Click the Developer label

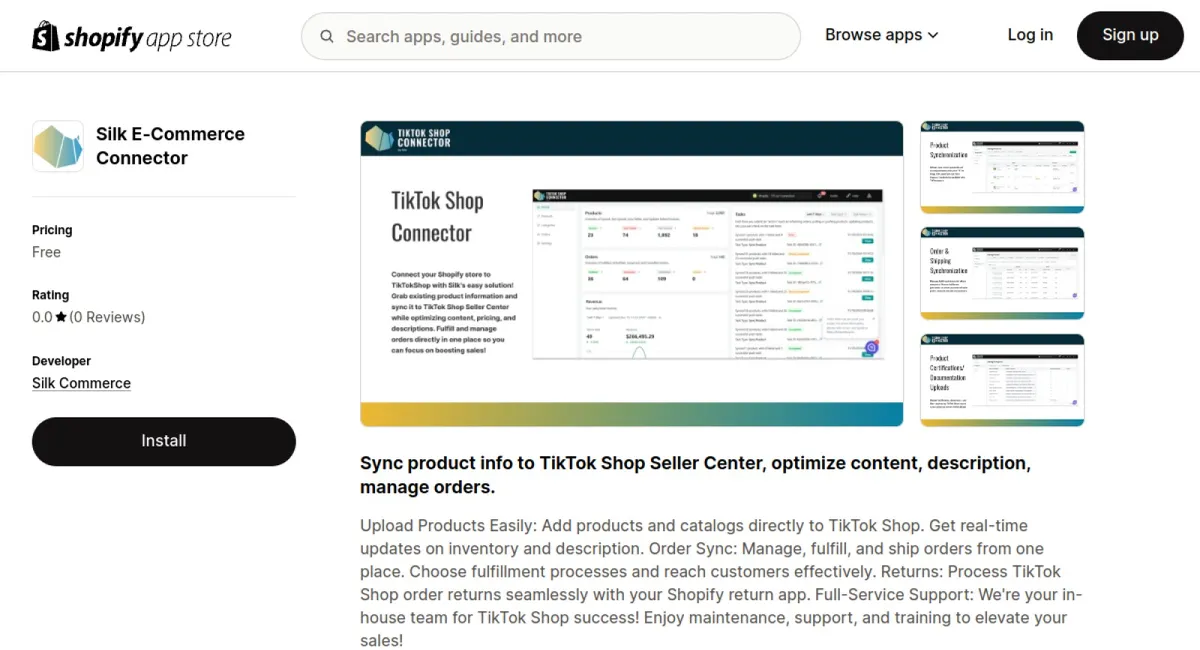(x=61, y=361)
